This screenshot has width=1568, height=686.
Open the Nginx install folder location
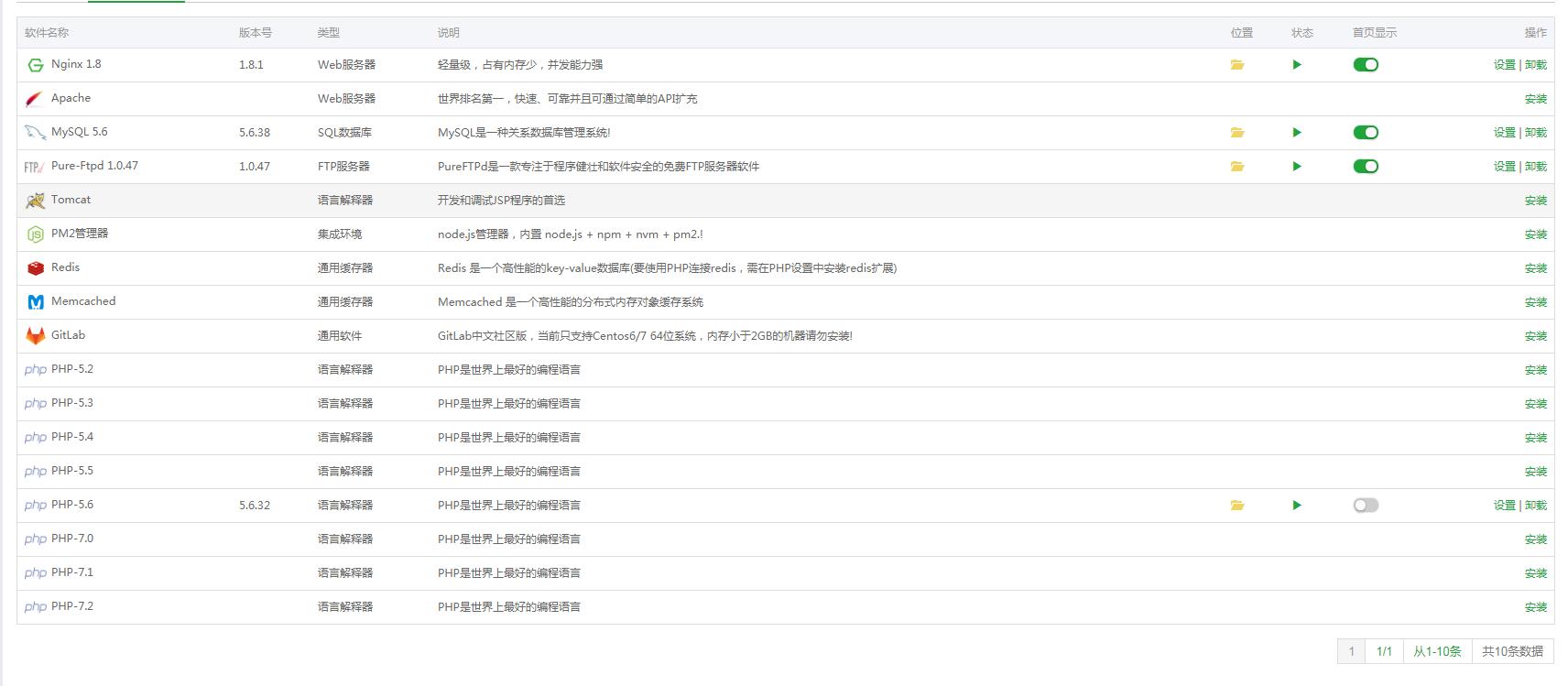[1237, 65]
